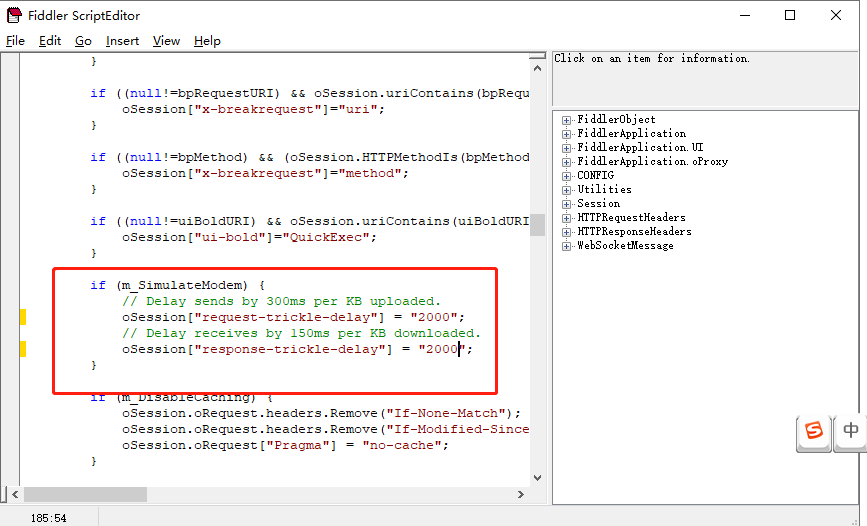Expand the FiddlerApplication tree node

pos(566,134)
